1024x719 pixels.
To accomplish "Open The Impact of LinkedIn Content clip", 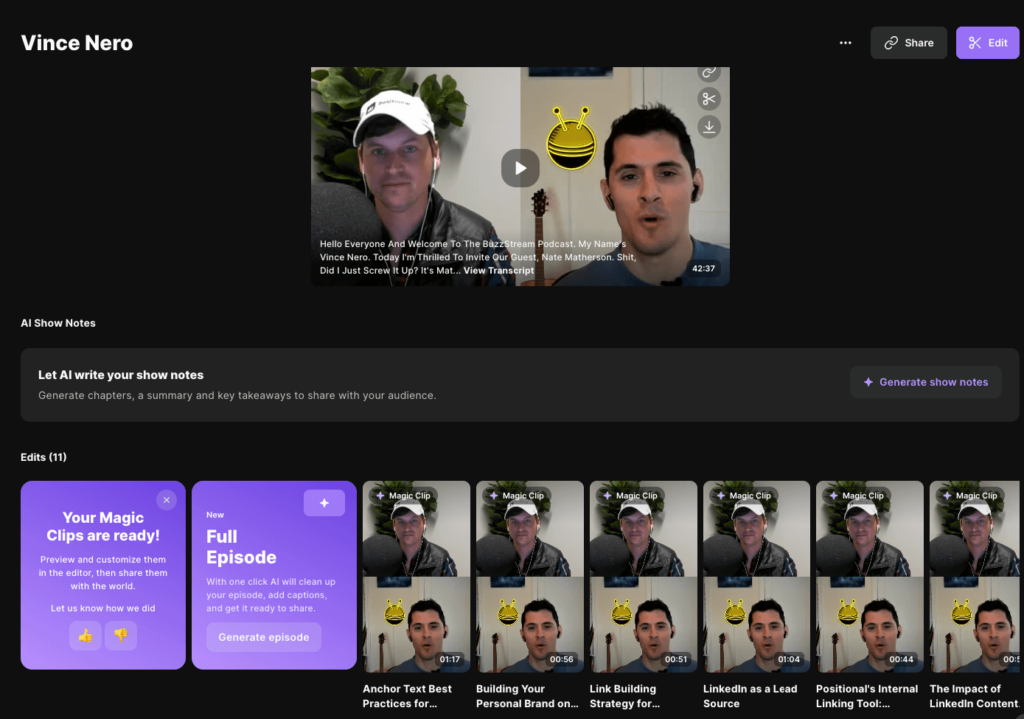I will [x=976, y=577].
